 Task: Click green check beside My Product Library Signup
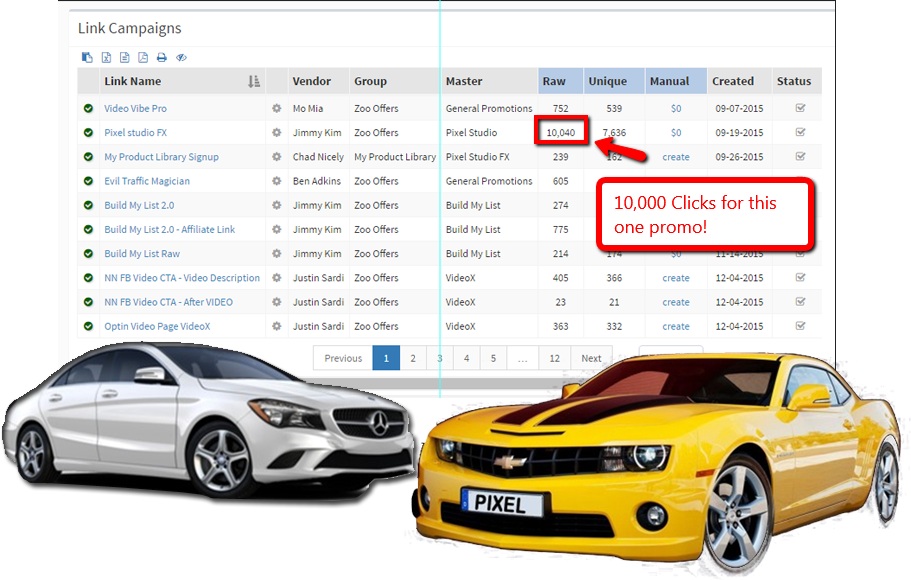pyautogui.click(x=88, y=157)
